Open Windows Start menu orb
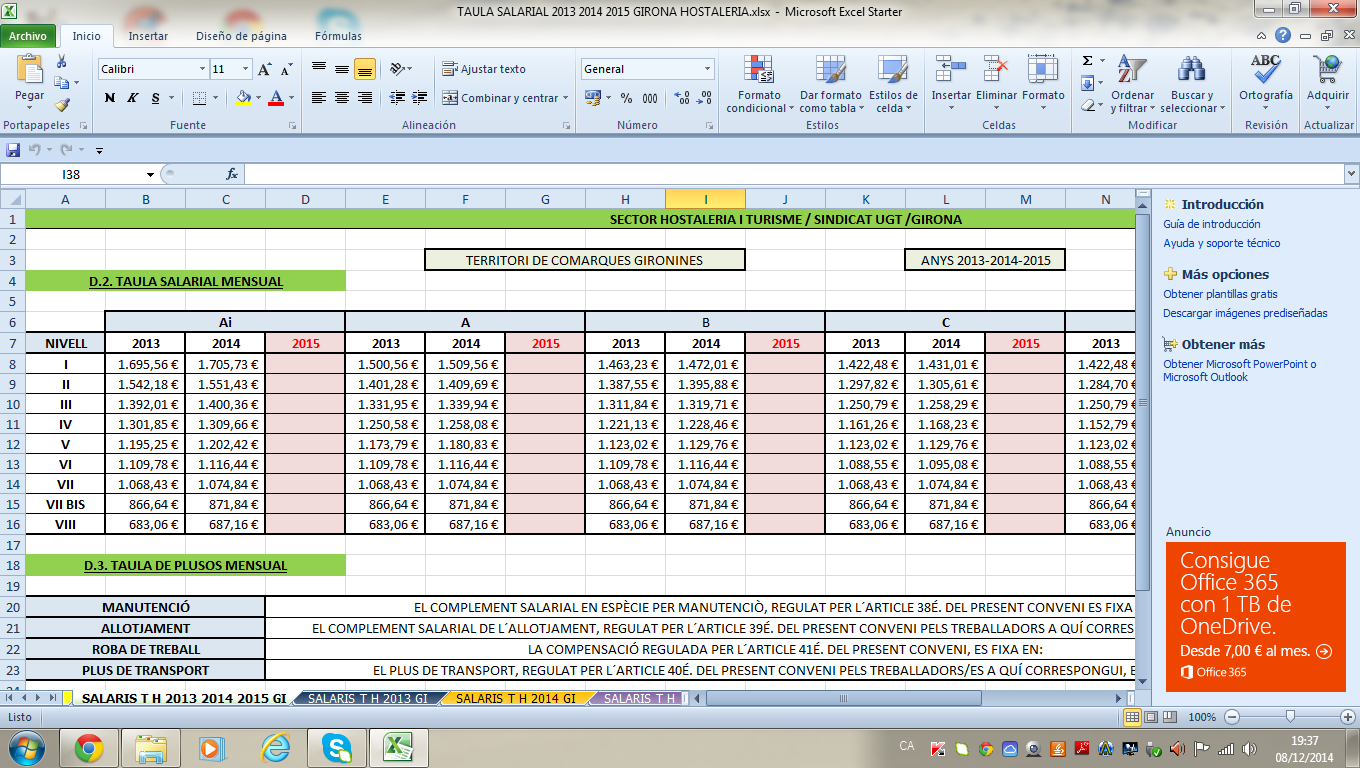 point(24,747)
